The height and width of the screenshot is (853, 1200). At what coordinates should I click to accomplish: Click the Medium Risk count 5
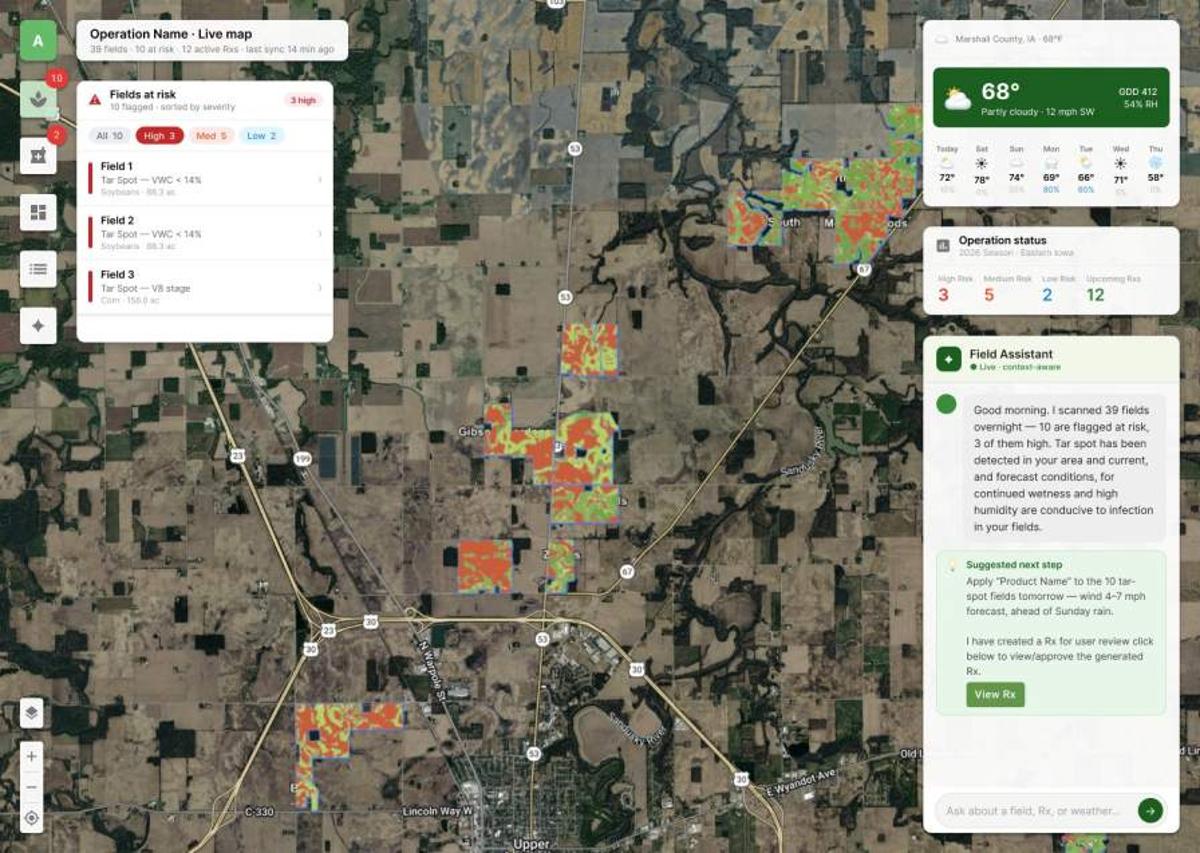click(x=989, y=295)
